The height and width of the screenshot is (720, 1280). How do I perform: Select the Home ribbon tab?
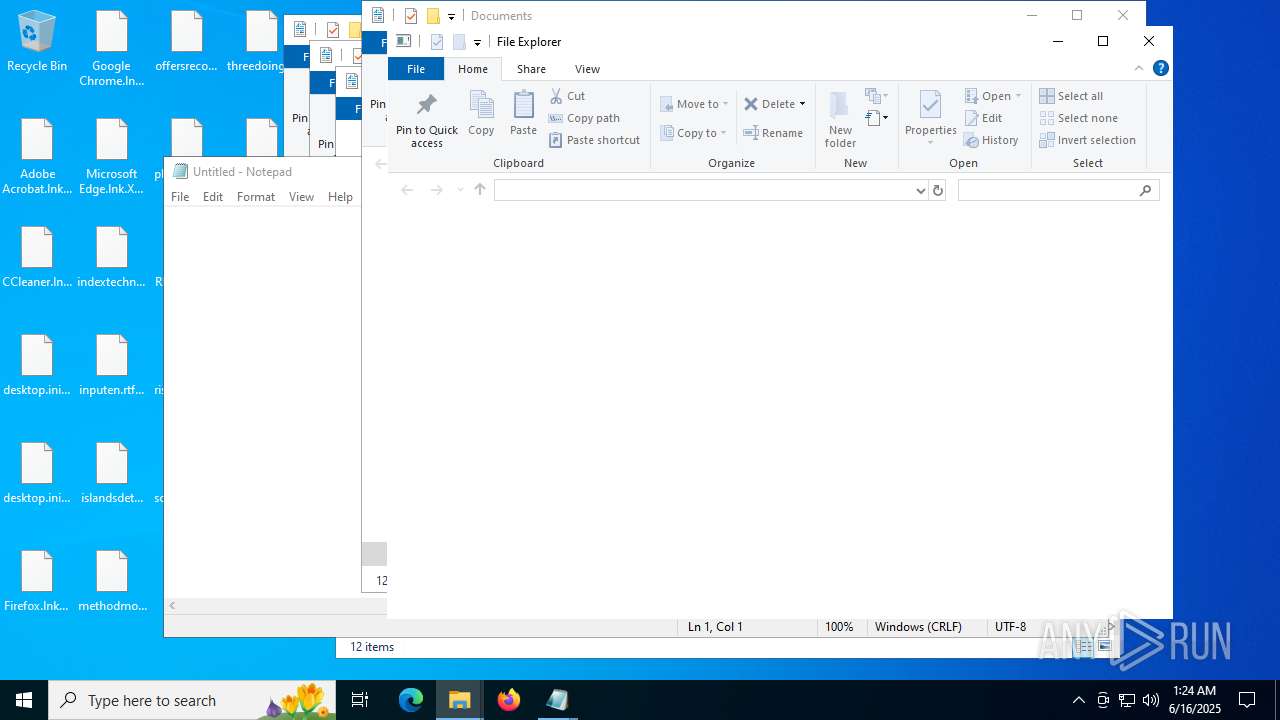coord(473,69)
